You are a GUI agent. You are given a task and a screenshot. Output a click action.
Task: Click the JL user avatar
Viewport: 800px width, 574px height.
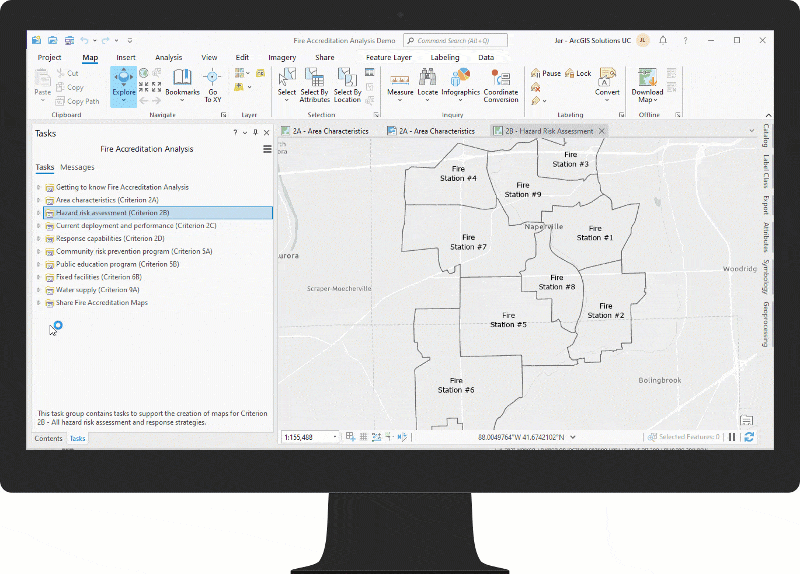(x=643, y=40)
